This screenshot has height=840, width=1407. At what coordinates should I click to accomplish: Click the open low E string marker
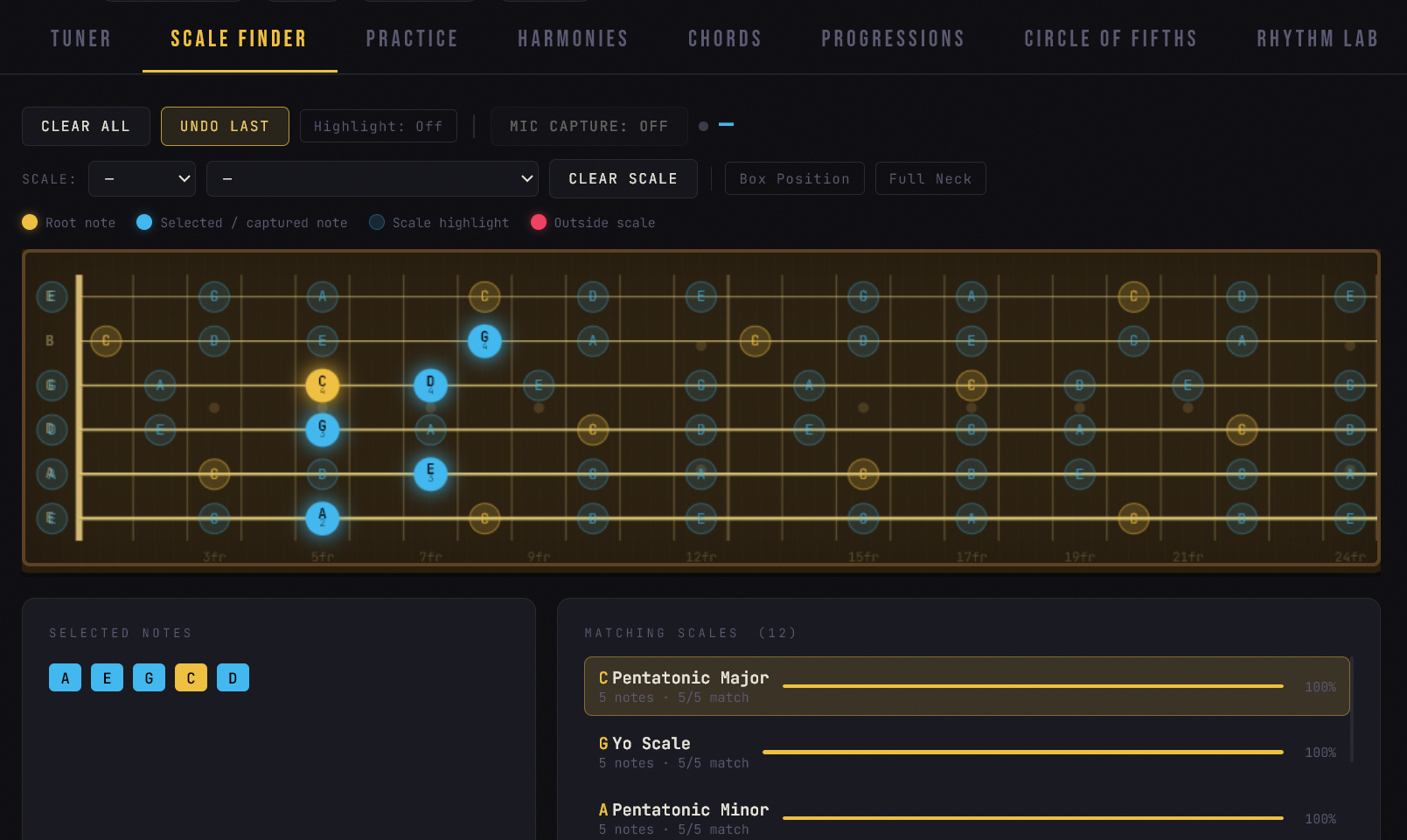click(51, 518)
